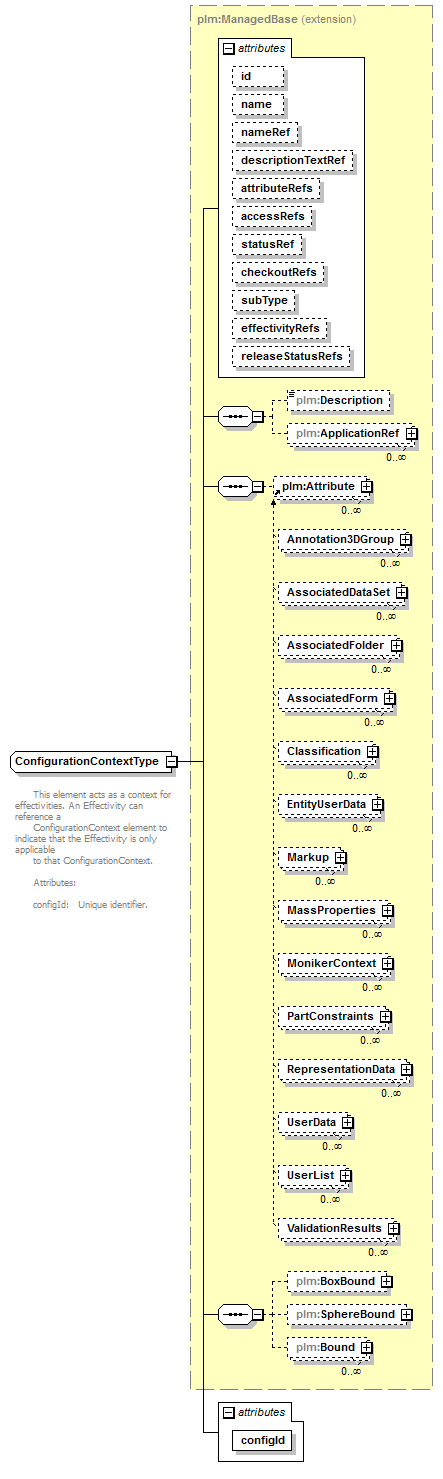The image size is (443, 1479).
Task: Expand the plm:Bound element
Action: 367,1348
